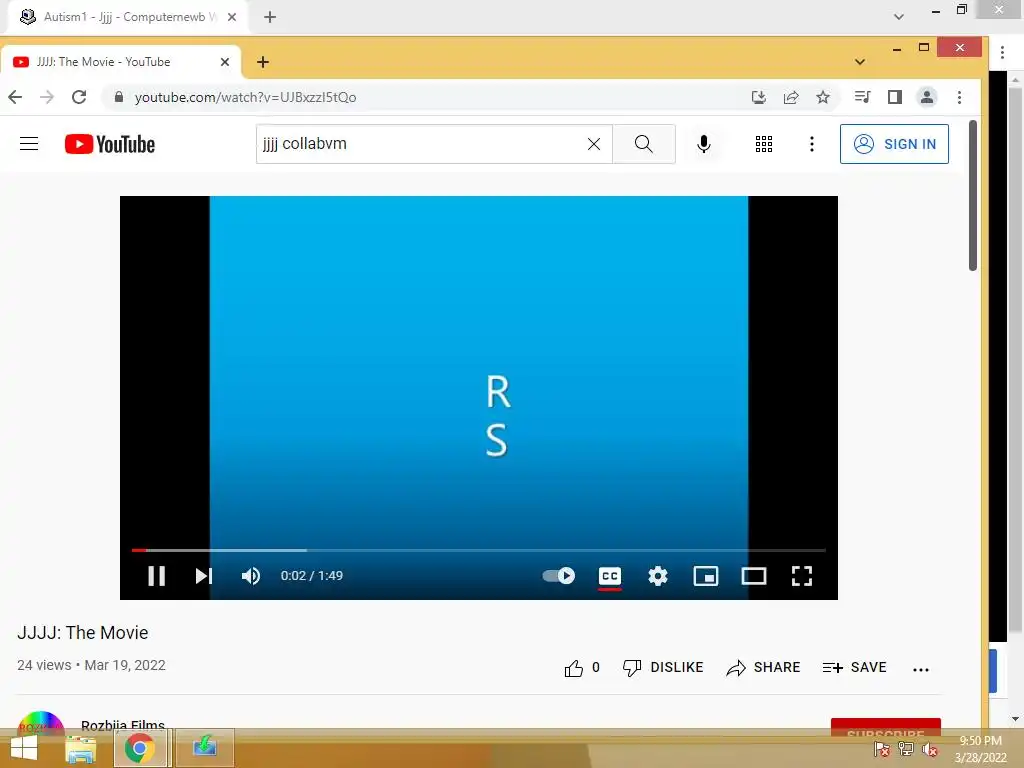
Task: Open the Windows Start button
Action: click(x=24, y=748)
